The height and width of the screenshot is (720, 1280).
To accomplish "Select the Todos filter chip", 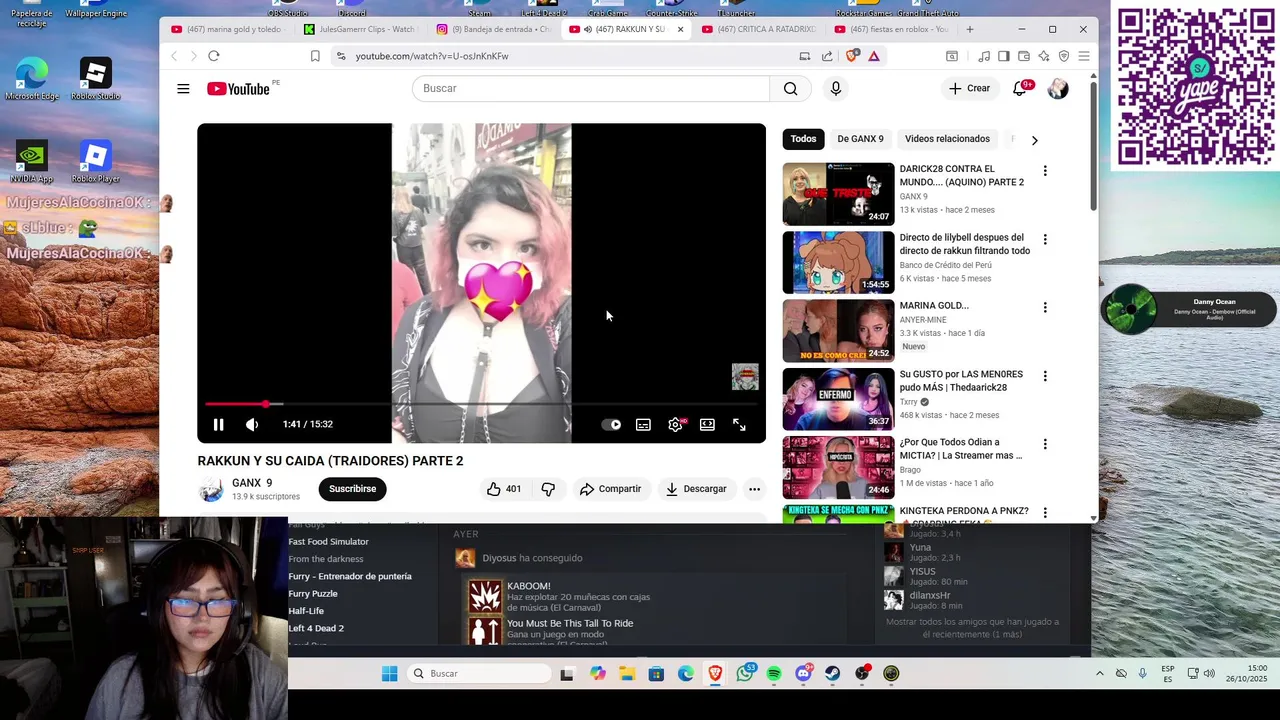I will [x=803, y=139].
